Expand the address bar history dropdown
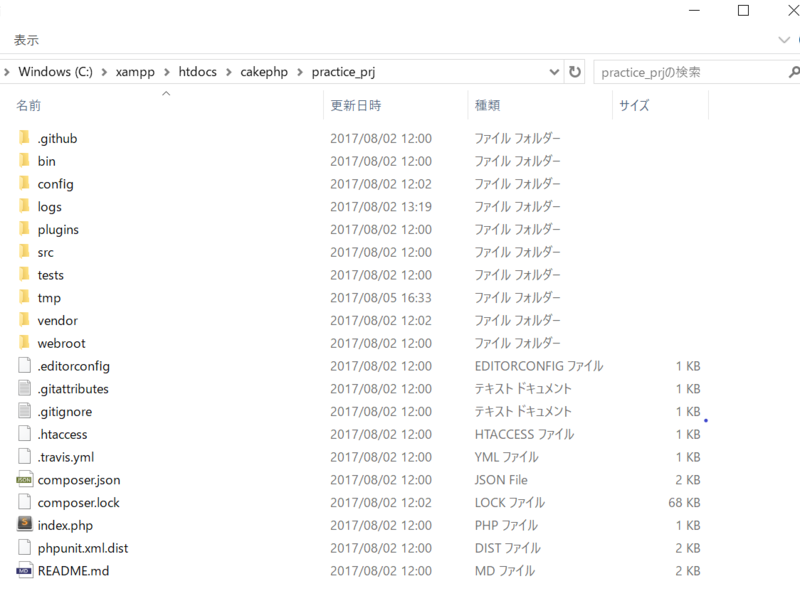The width and height of the screenshot is (800, 591). [553, 71]
